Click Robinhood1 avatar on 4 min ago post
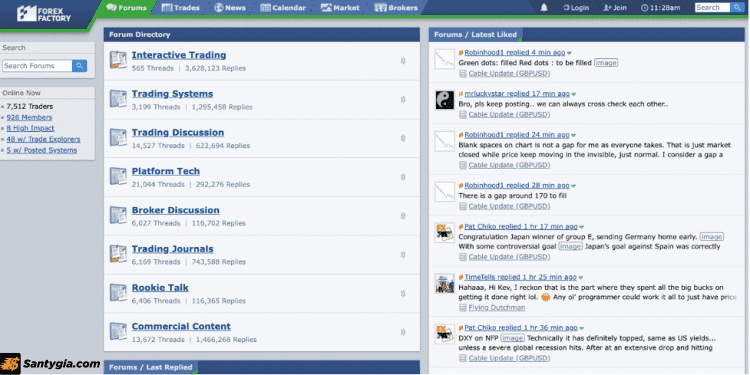The width and height of the screenshot is (750, 375). tap(444, 59)
